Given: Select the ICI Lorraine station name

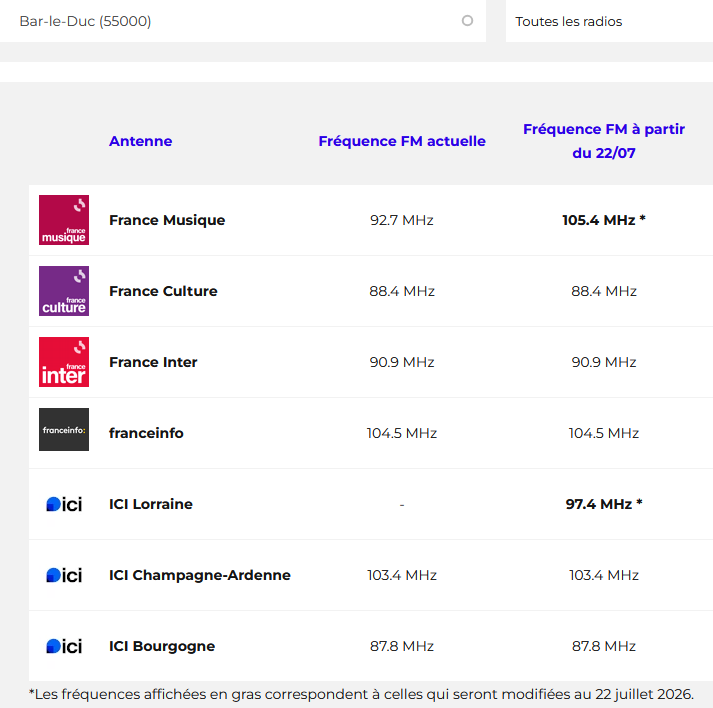Looking at the screenshot, I should click(151, 504).
